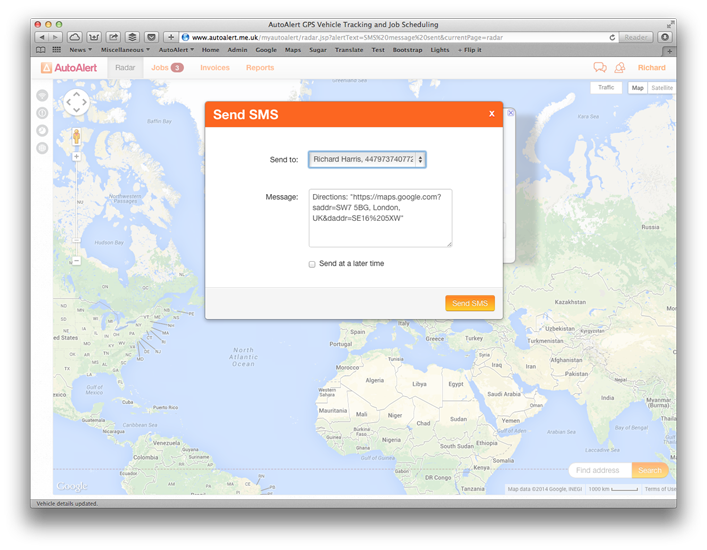707x550 pixels.
Task: Close Send SMS dialog with X
Action: (x=491, y=114)
